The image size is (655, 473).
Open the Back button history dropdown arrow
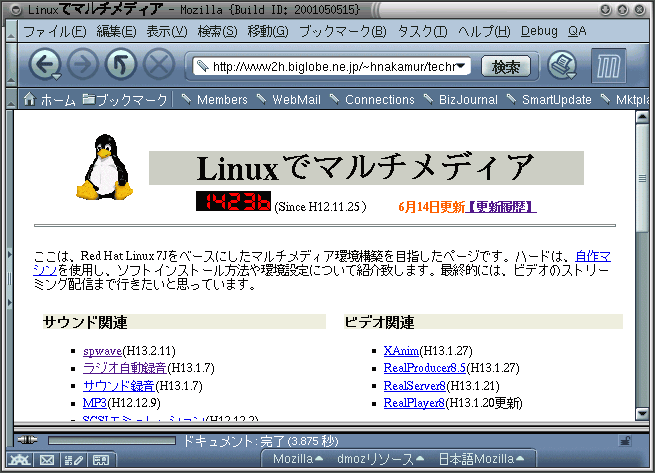click(56, 76)
